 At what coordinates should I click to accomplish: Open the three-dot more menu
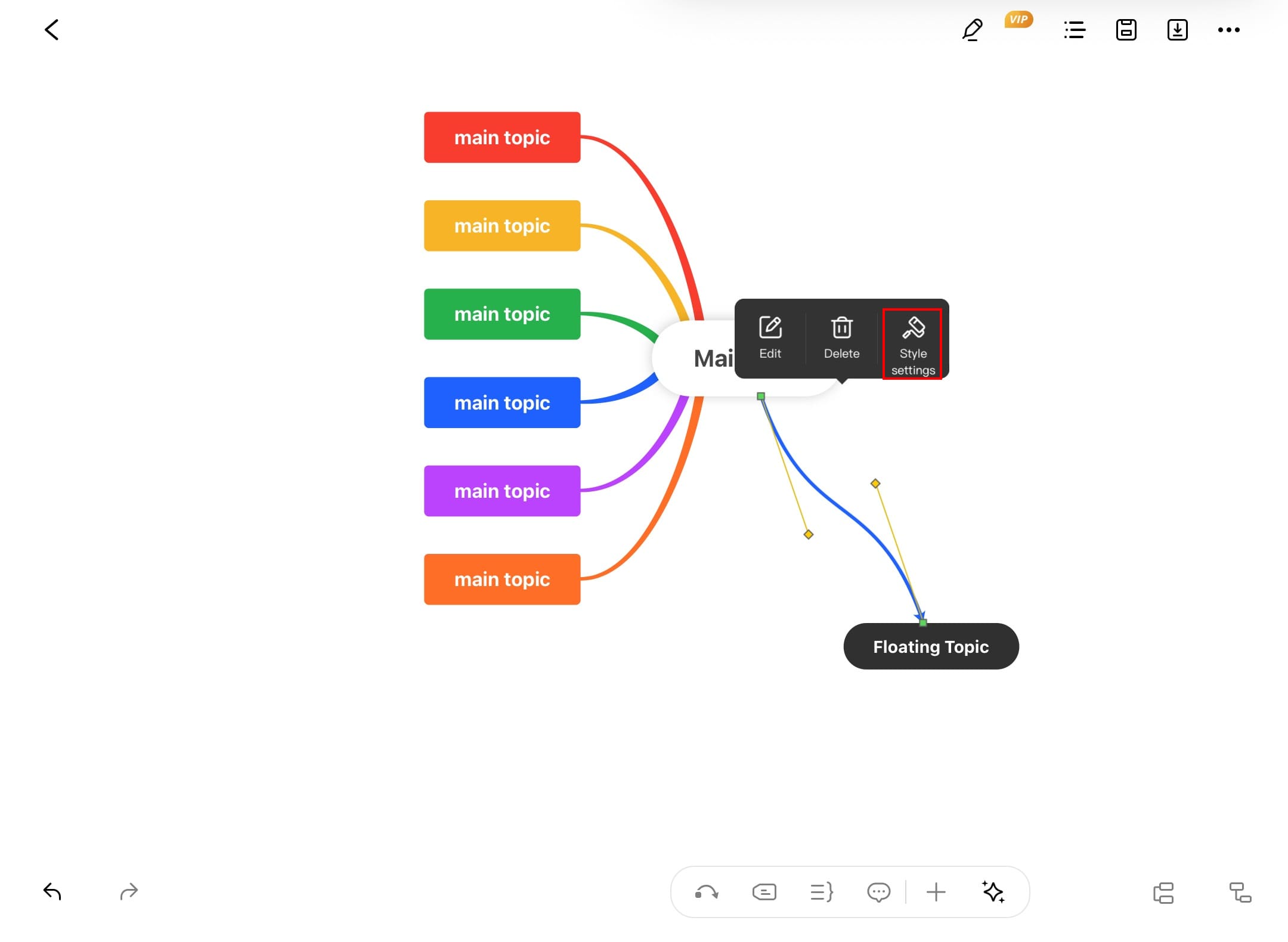[x=1228, y=30]
